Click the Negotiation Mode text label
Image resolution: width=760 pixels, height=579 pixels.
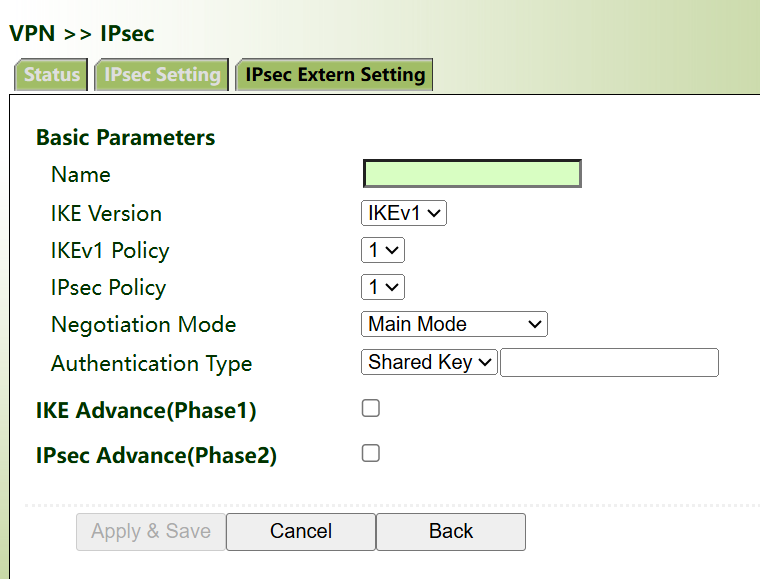(144, 325)
